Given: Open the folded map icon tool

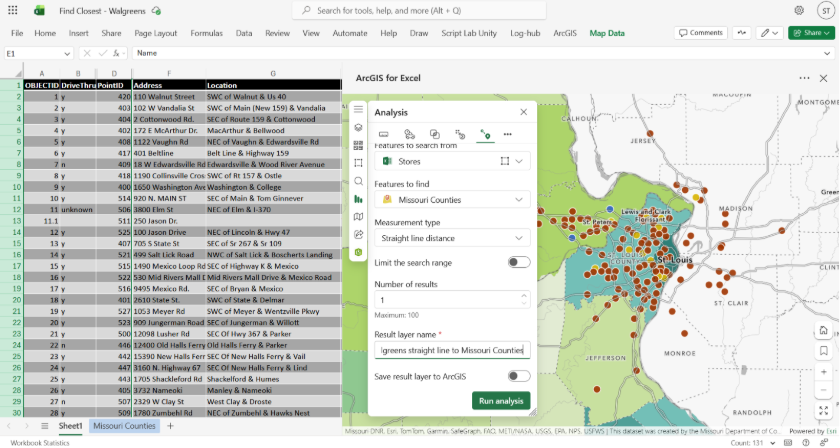Looking at the screenshot, I should 358,216.
